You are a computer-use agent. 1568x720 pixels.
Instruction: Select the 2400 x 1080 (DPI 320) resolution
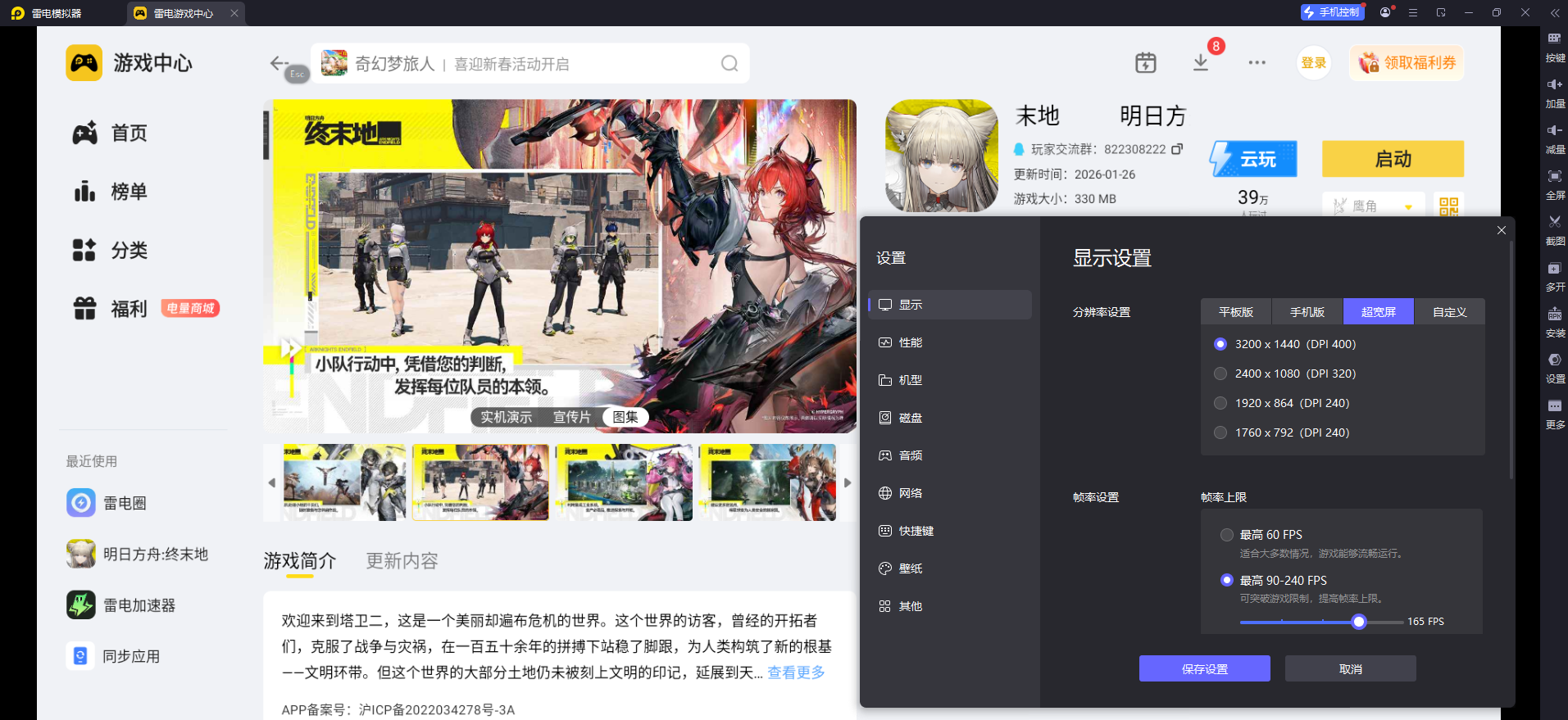(1220, 374)
